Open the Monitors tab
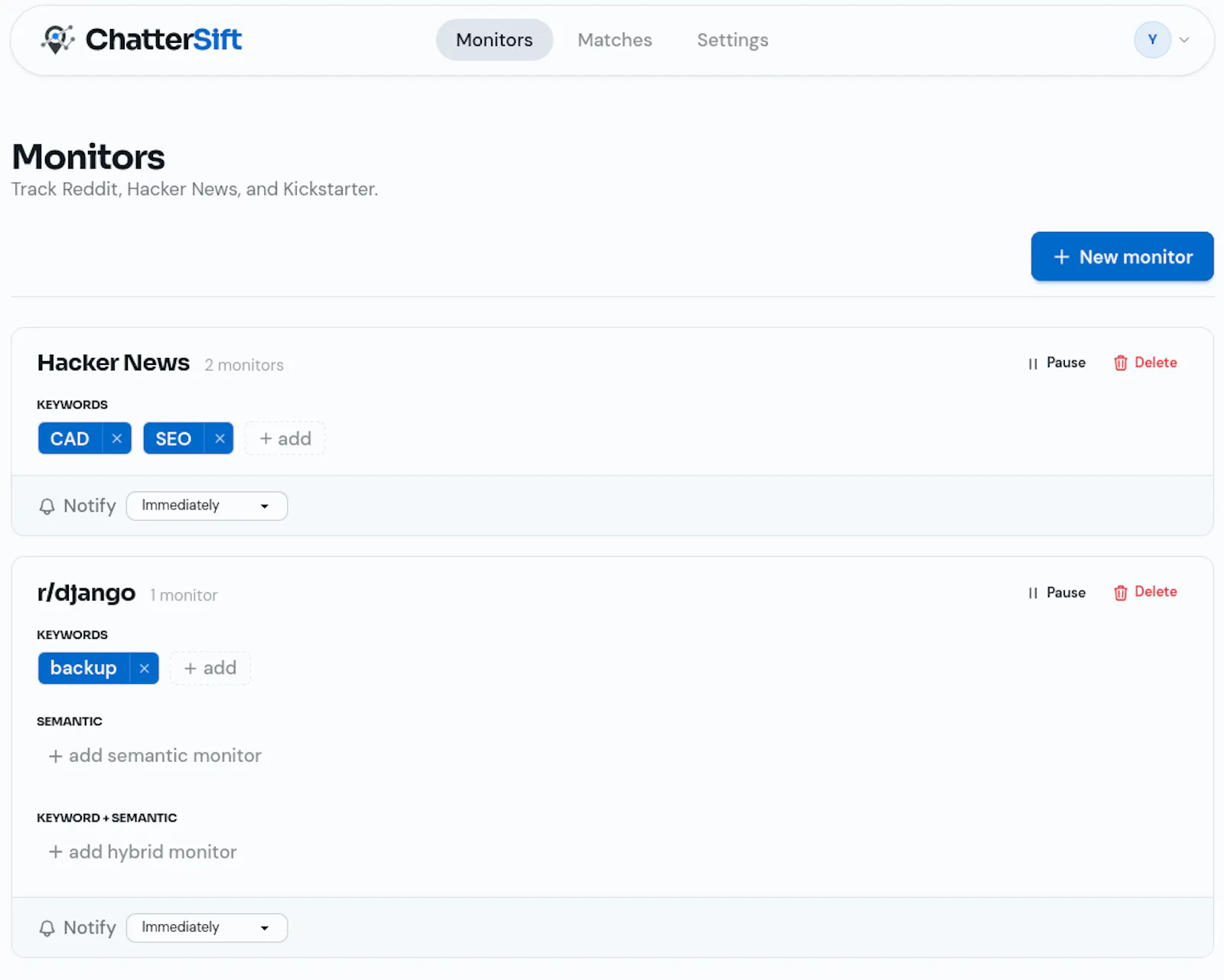 (x=494, y=40)
